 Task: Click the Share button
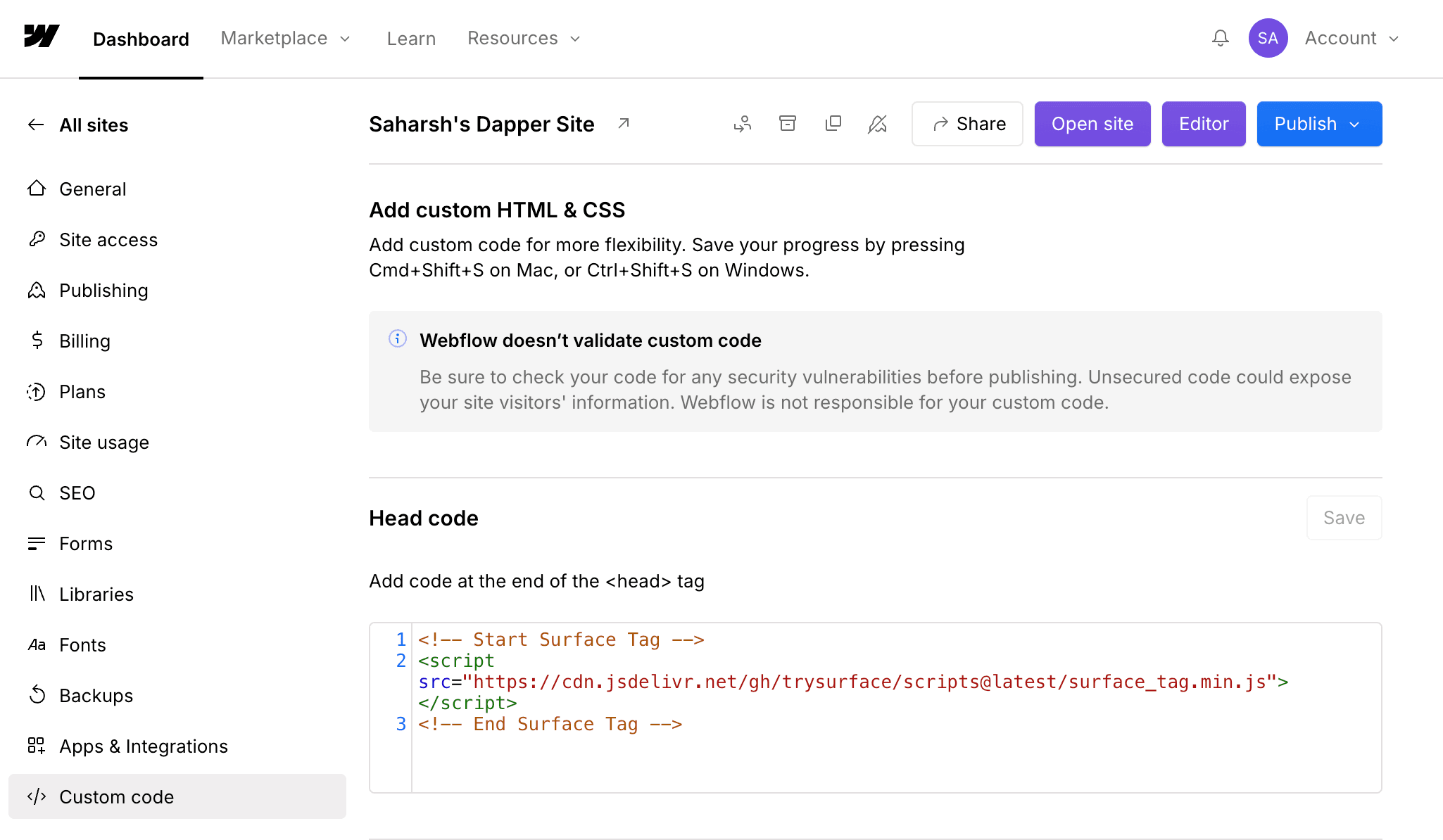tap(967, 124)
